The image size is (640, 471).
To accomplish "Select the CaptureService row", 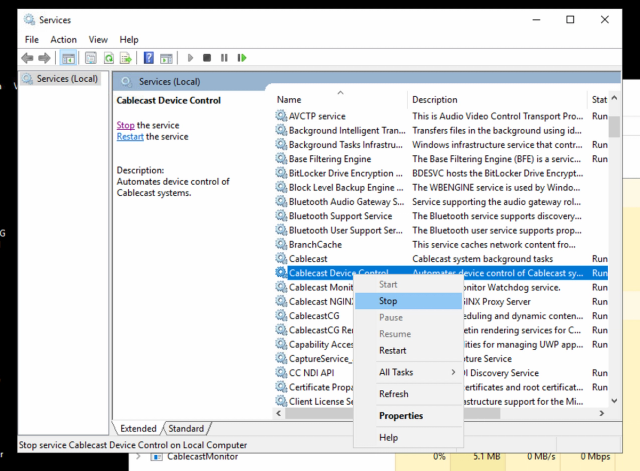I will [314, 359].
